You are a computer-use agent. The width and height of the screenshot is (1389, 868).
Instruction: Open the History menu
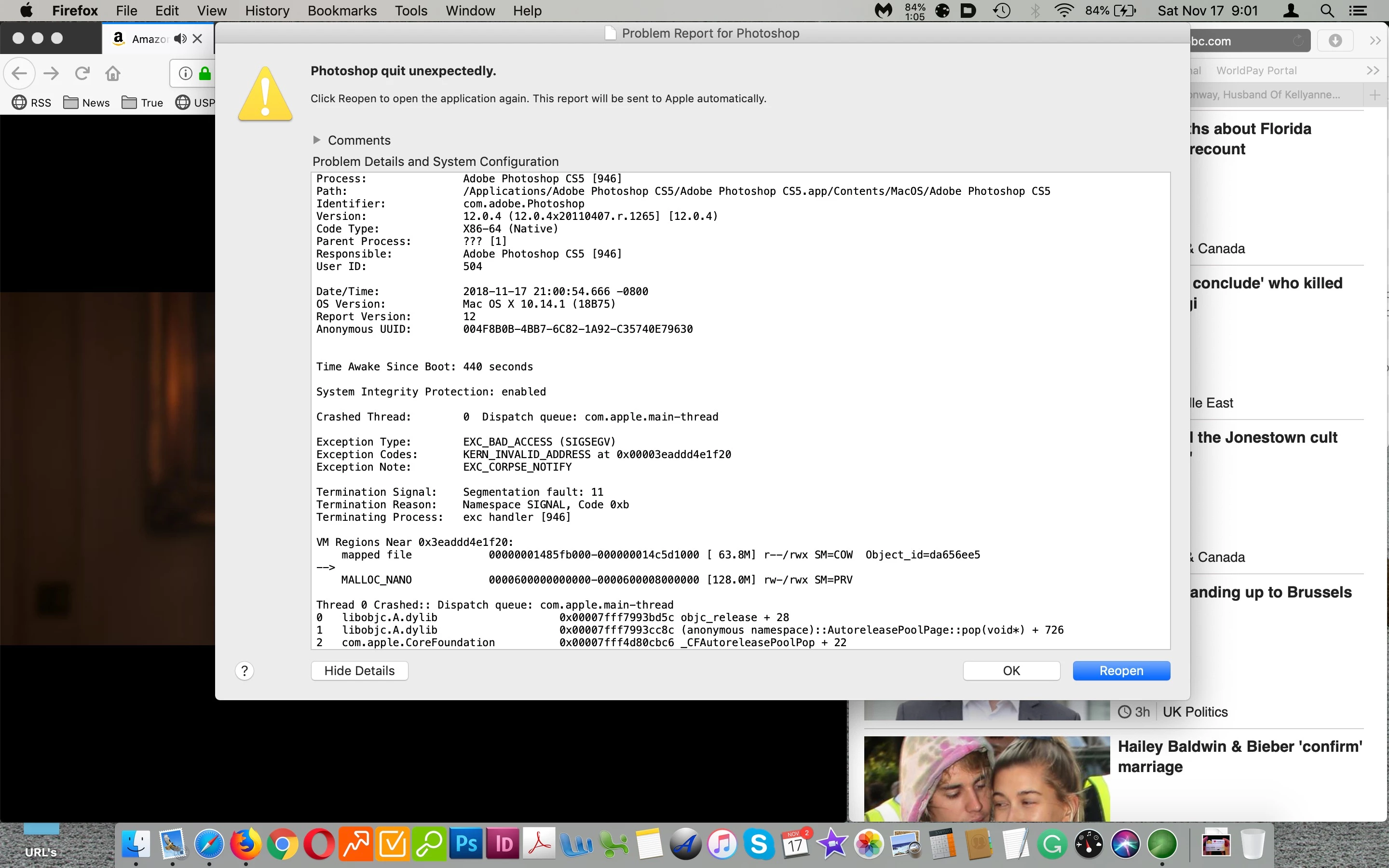pyautogui.click(x=267, y=10)
